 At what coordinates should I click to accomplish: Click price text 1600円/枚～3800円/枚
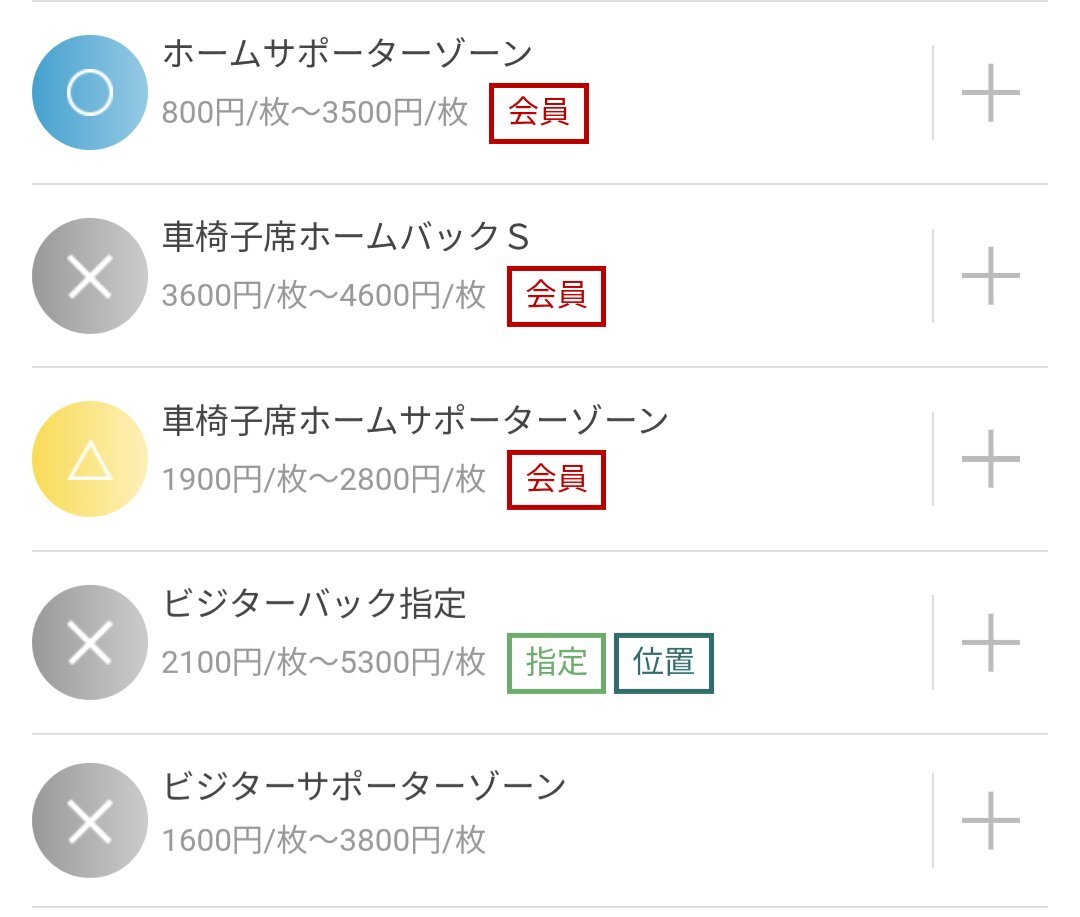tap(324, 841)
